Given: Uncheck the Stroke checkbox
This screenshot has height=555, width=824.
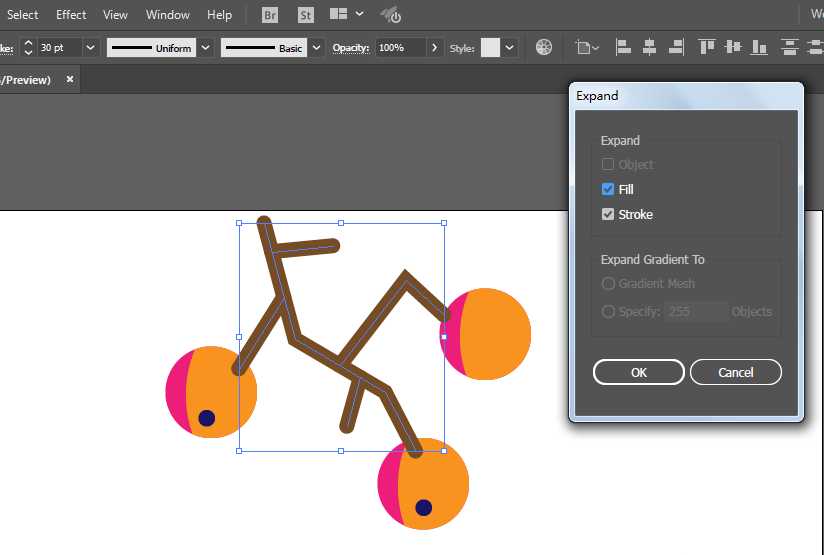Looking at the screenshot, I should (x=608, y=214).
